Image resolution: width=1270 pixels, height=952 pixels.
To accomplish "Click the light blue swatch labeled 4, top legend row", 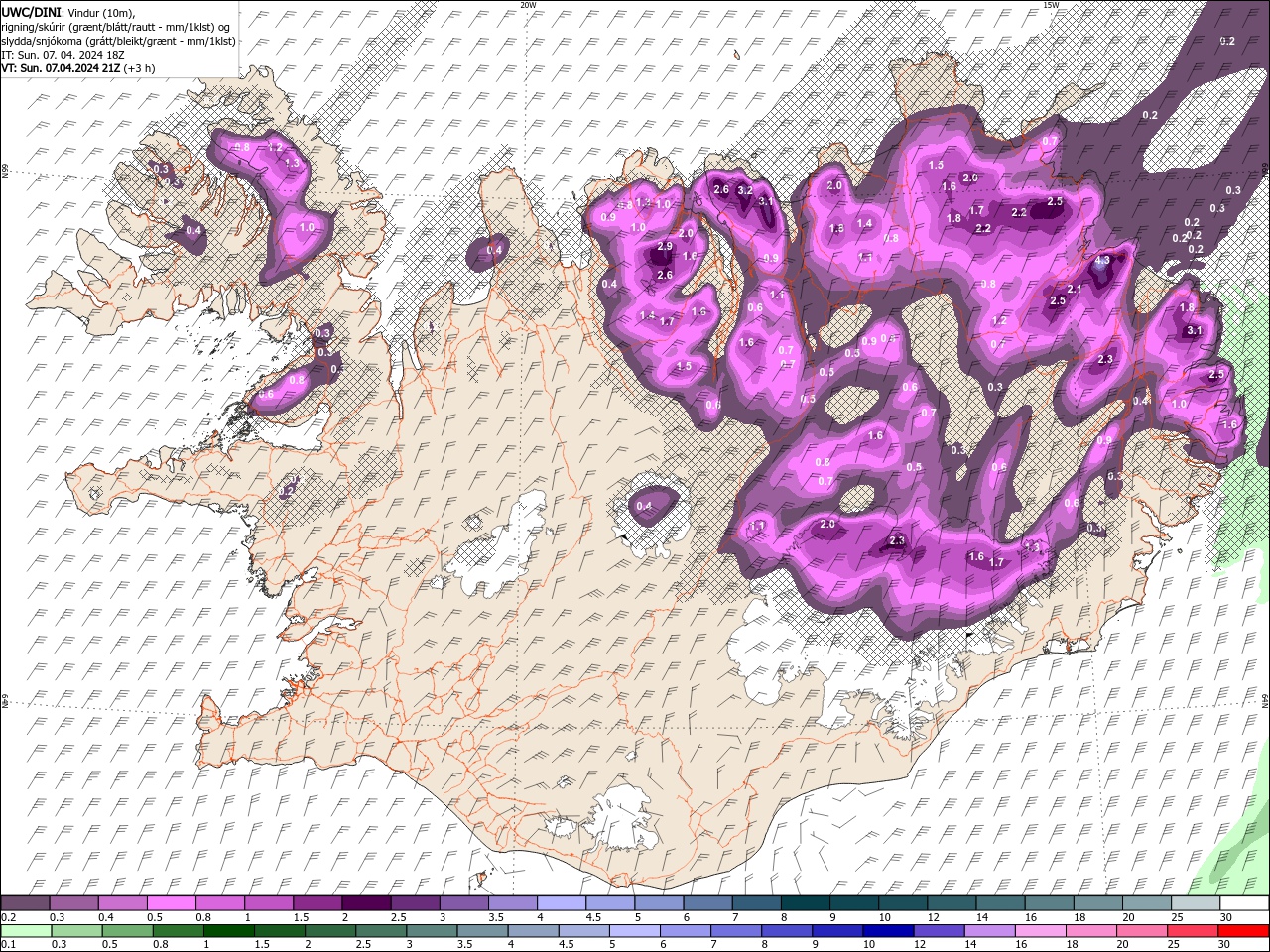I will pos(562,903).
